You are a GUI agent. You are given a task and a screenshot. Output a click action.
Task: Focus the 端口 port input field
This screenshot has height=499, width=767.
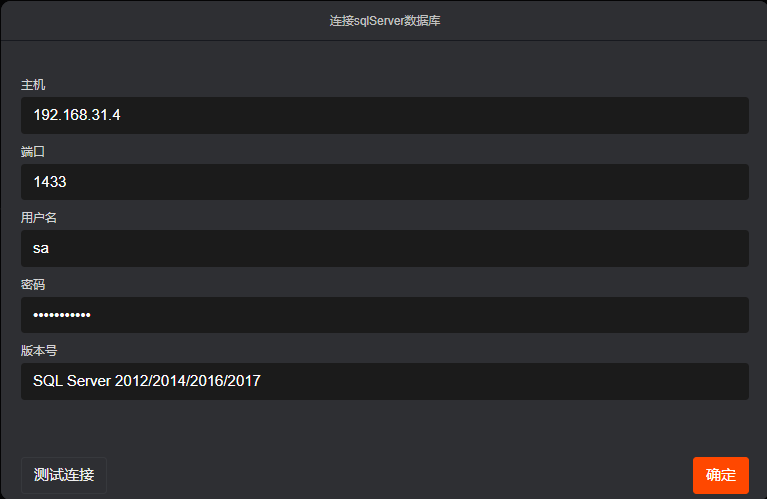[384, 182]
